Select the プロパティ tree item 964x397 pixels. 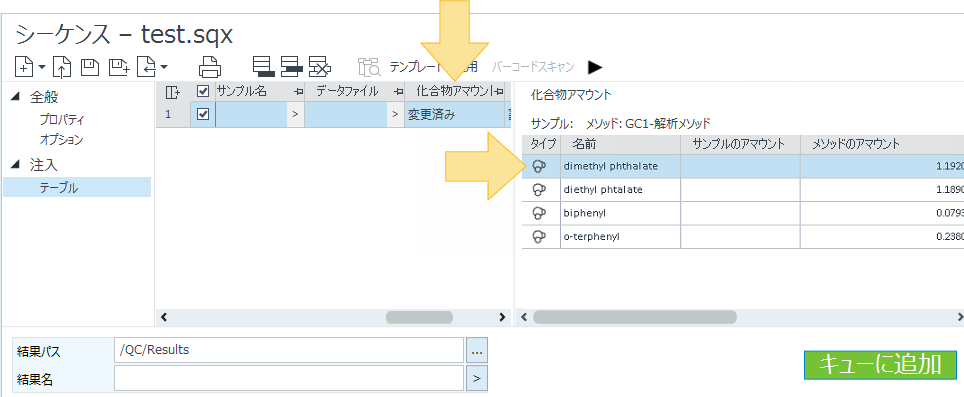pyautogui.click(x=61, y=119)
